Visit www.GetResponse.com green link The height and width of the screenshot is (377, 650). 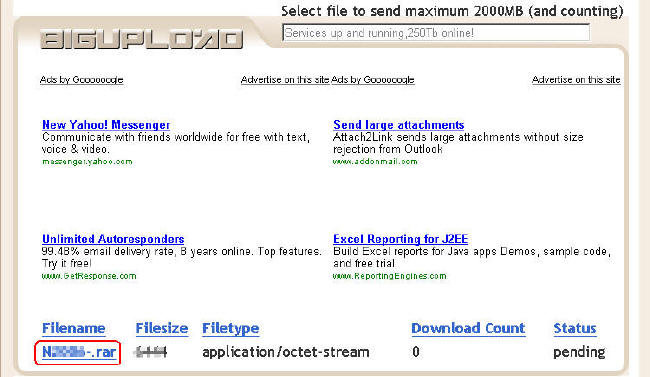[89, 276]
